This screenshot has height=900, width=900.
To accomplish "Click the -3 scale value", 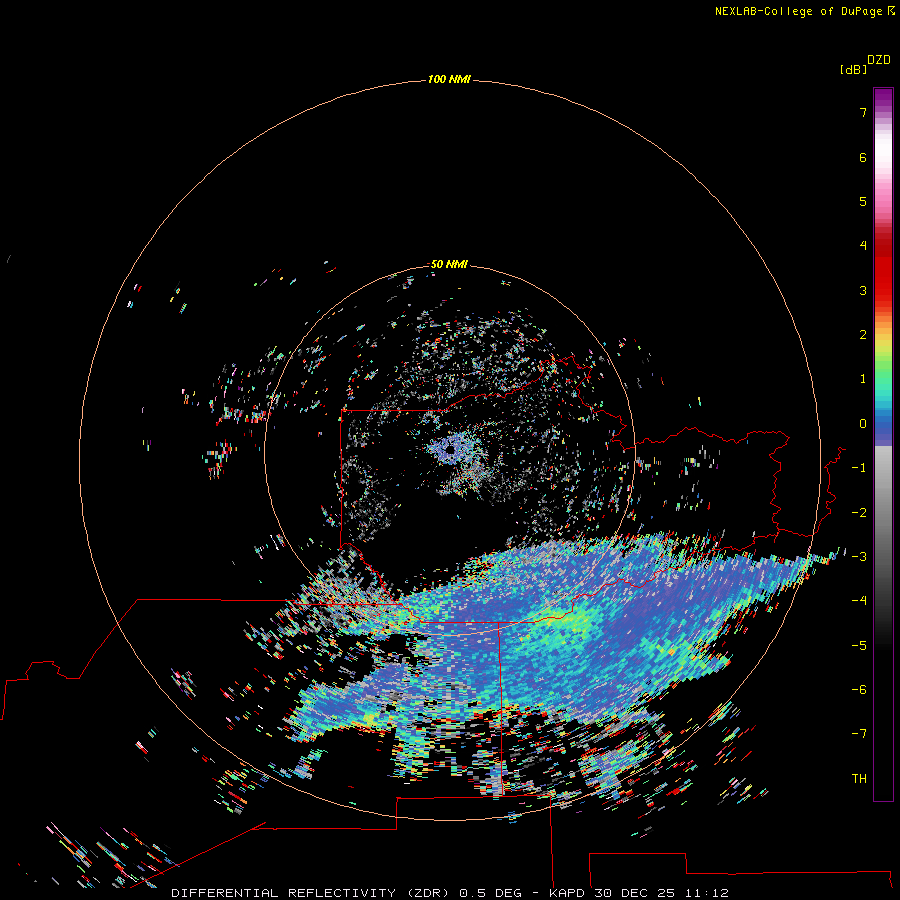I will (x=859, y=557).
